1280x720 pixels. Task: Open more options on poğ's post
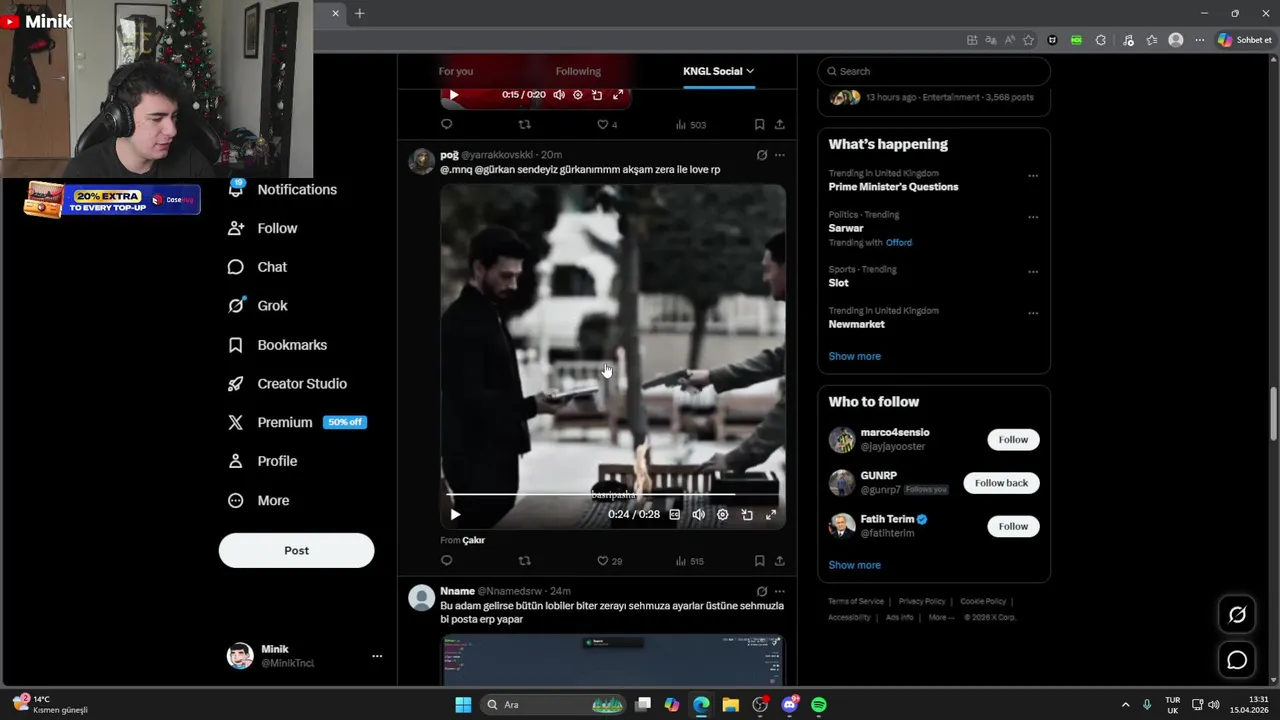[x=780, y=155]
